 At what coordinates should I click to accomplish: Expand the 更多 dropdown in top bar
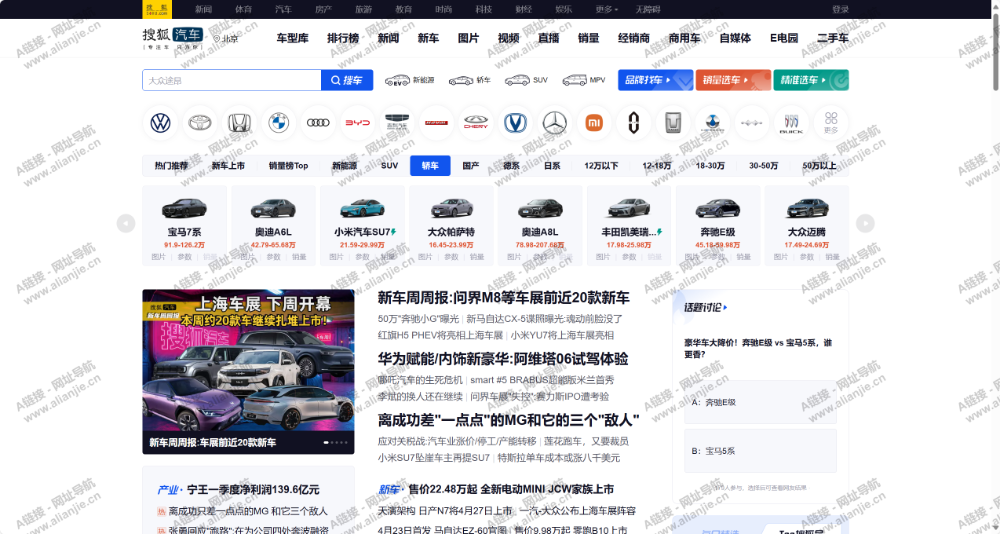coord(607,10)
